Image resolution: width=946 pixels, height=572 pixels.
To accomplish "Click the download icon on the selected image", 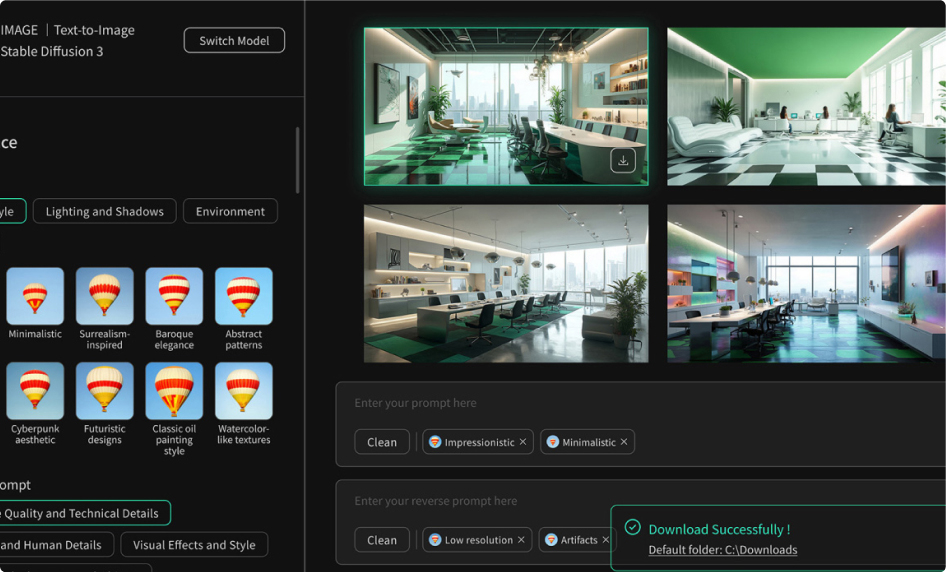I will point(623,160).
